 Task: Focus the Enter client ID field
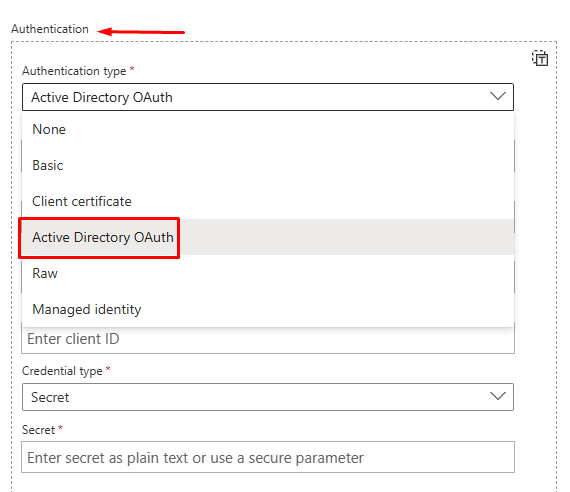coord(268,340)
